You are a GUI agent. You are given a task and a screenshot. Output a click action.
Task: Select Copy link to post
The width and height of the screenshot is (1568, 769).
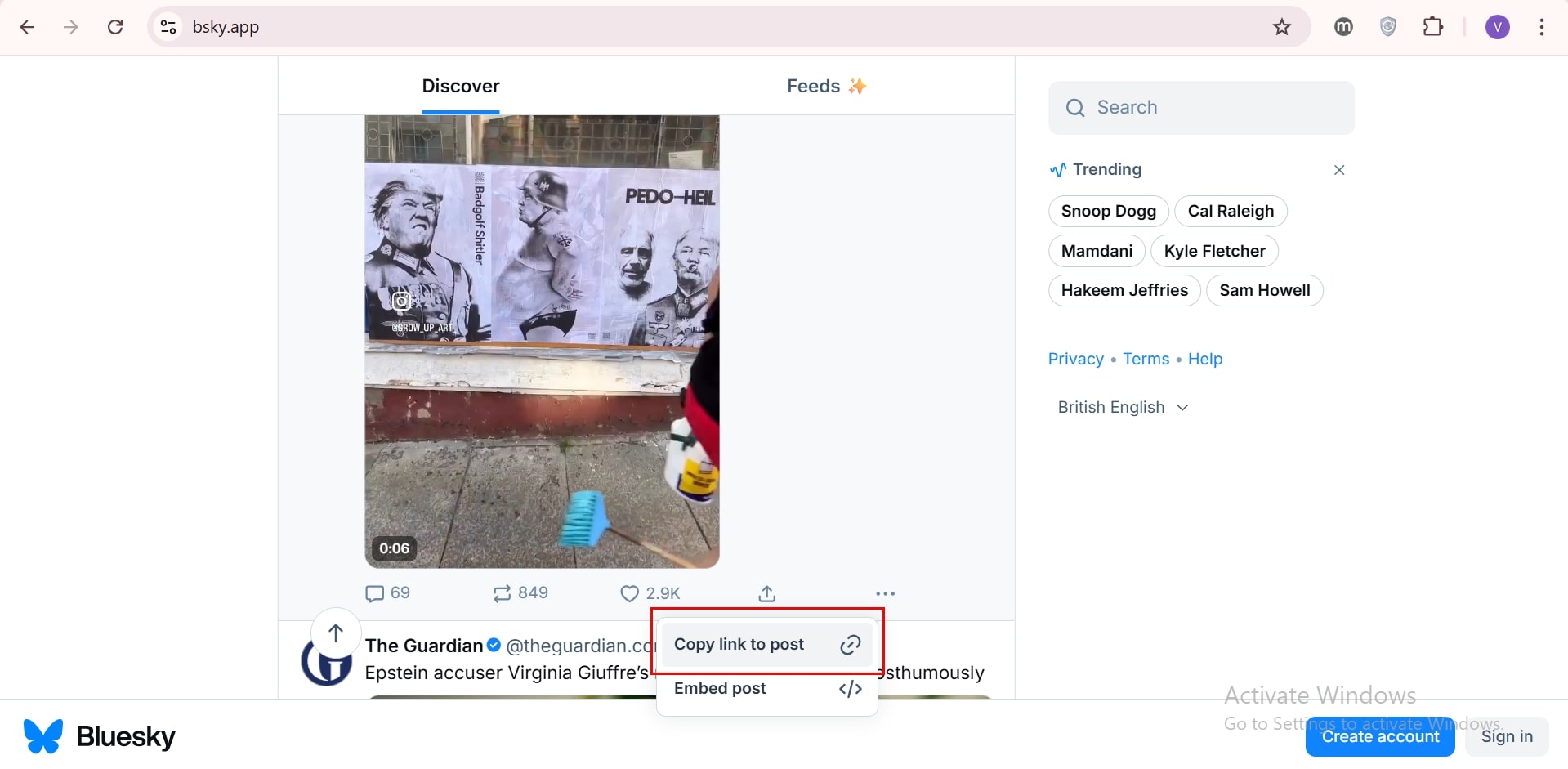point(766,644)
